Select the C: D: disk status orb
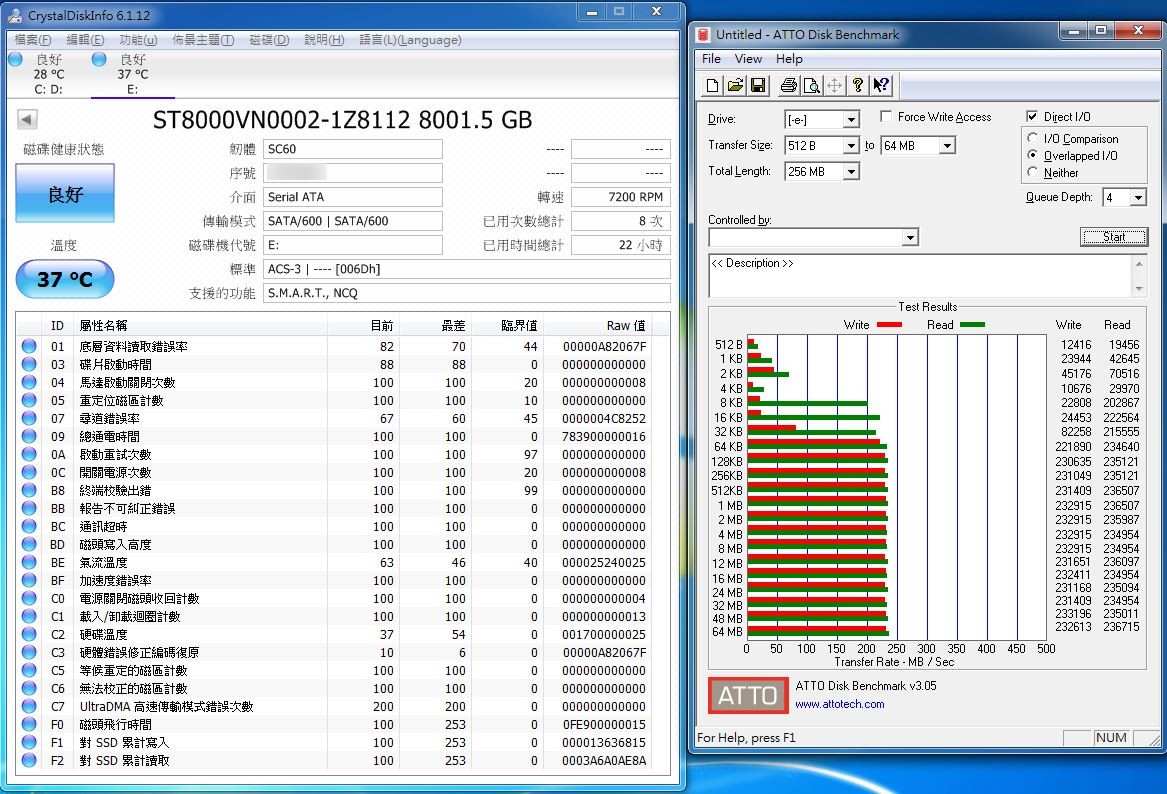 pyautogui.click(x=16, y=59)
